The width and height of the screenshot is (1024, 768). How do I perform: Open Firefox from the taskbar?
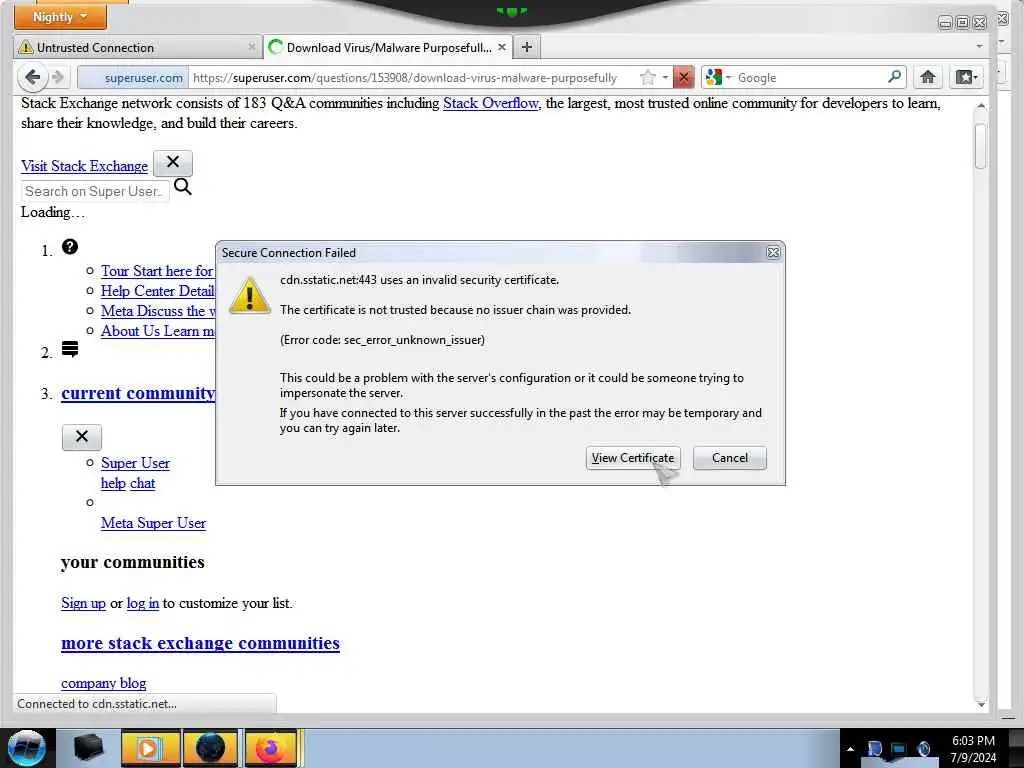(x=271, y=748)
